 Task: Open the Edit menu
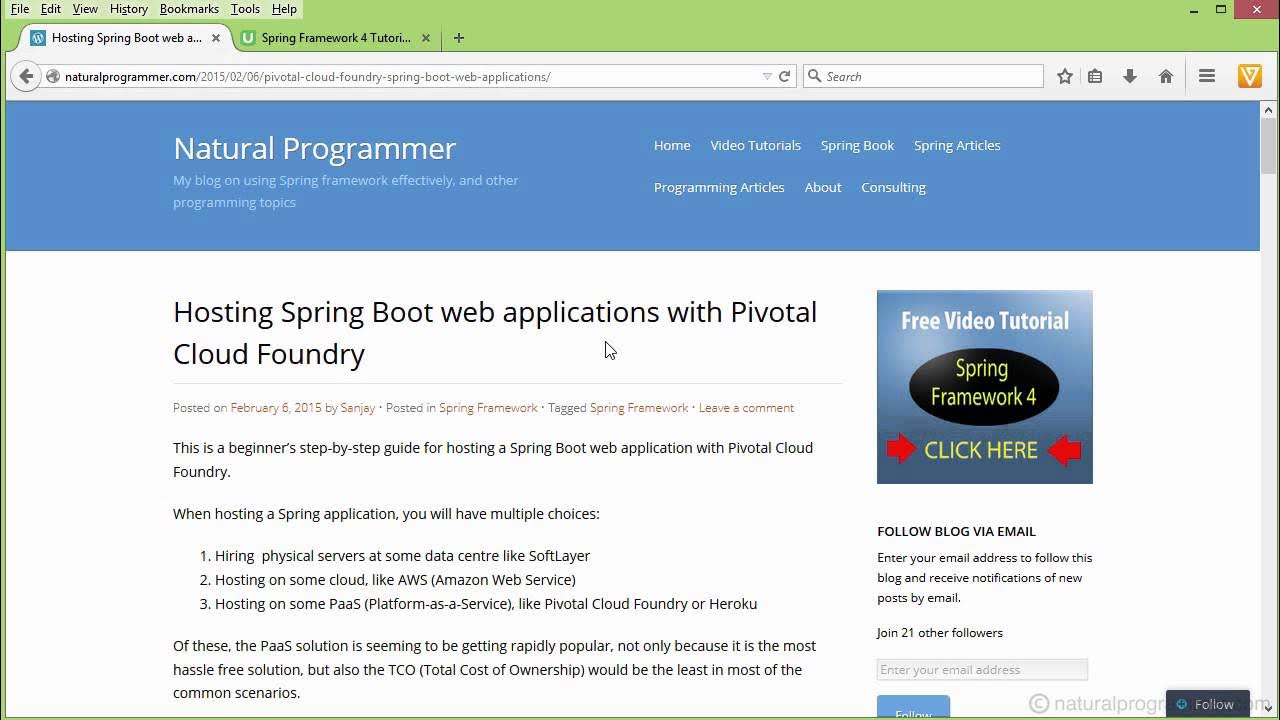tap(51, 9)
